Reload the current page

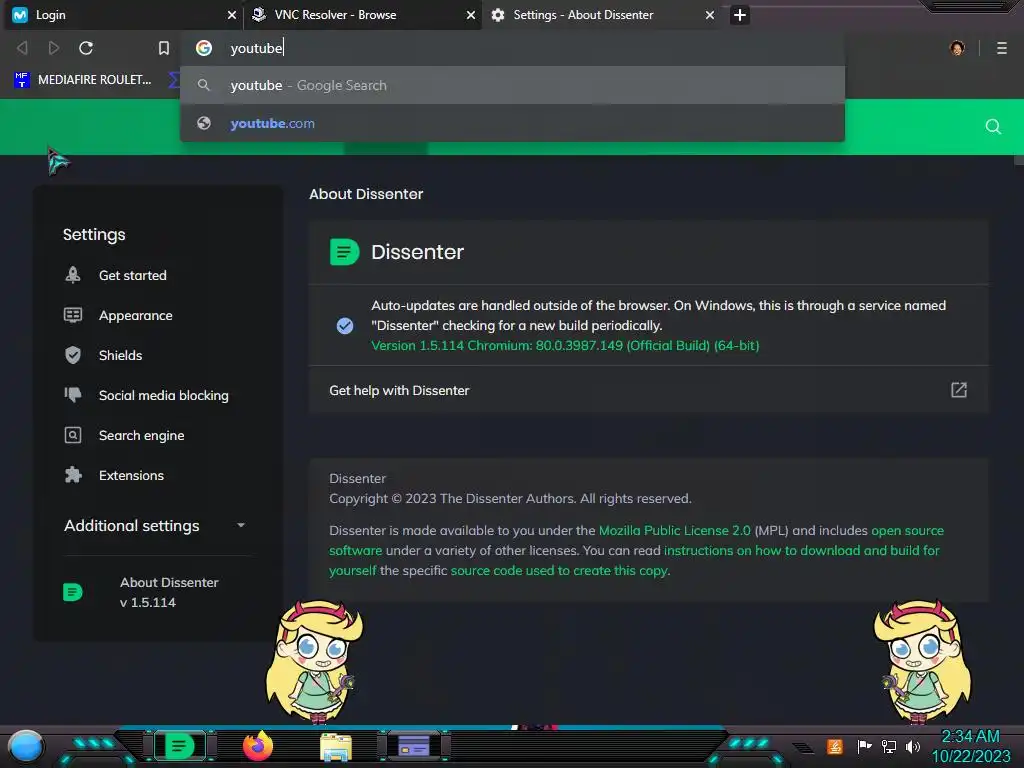click(86, 48)
